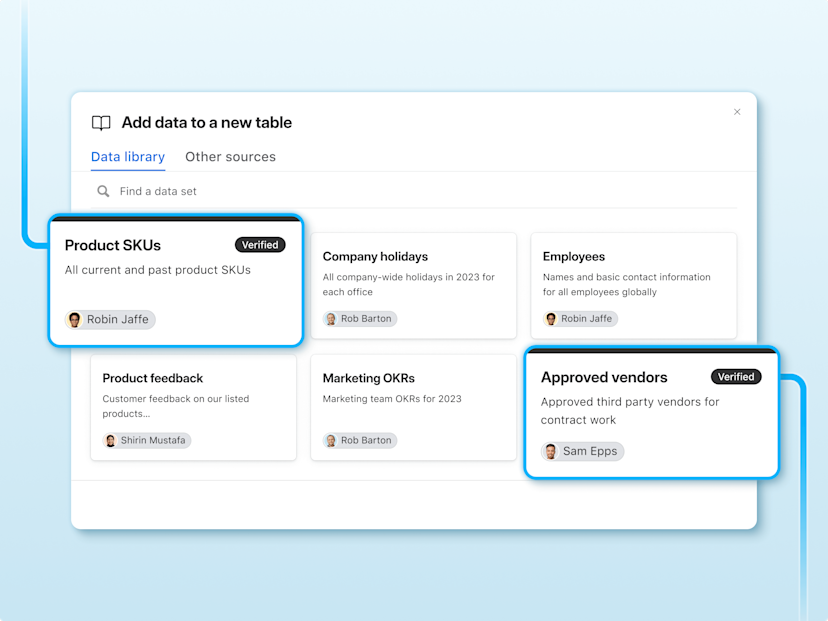The height and width of the screenshot is (621, 828).
Task: Click Rob Barton's avatar on Marketing OKRs card
Action: 331,440
